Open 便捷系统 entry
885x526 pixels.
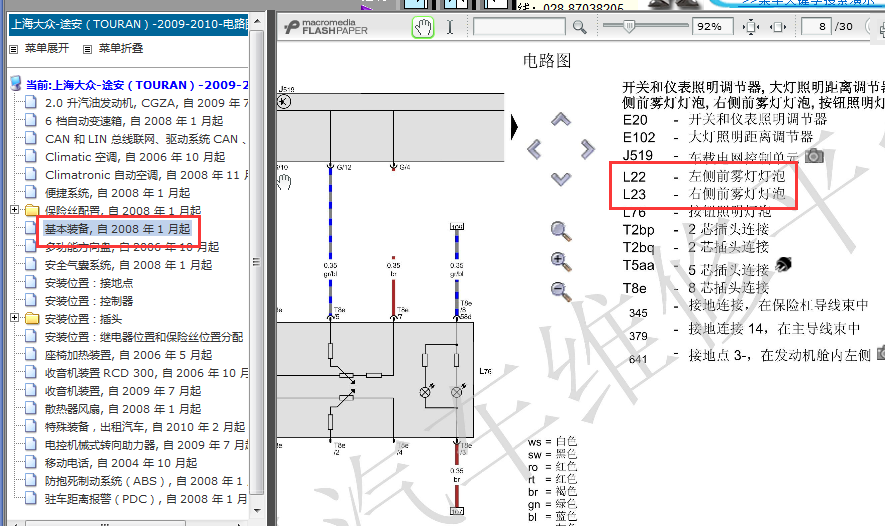117,193
